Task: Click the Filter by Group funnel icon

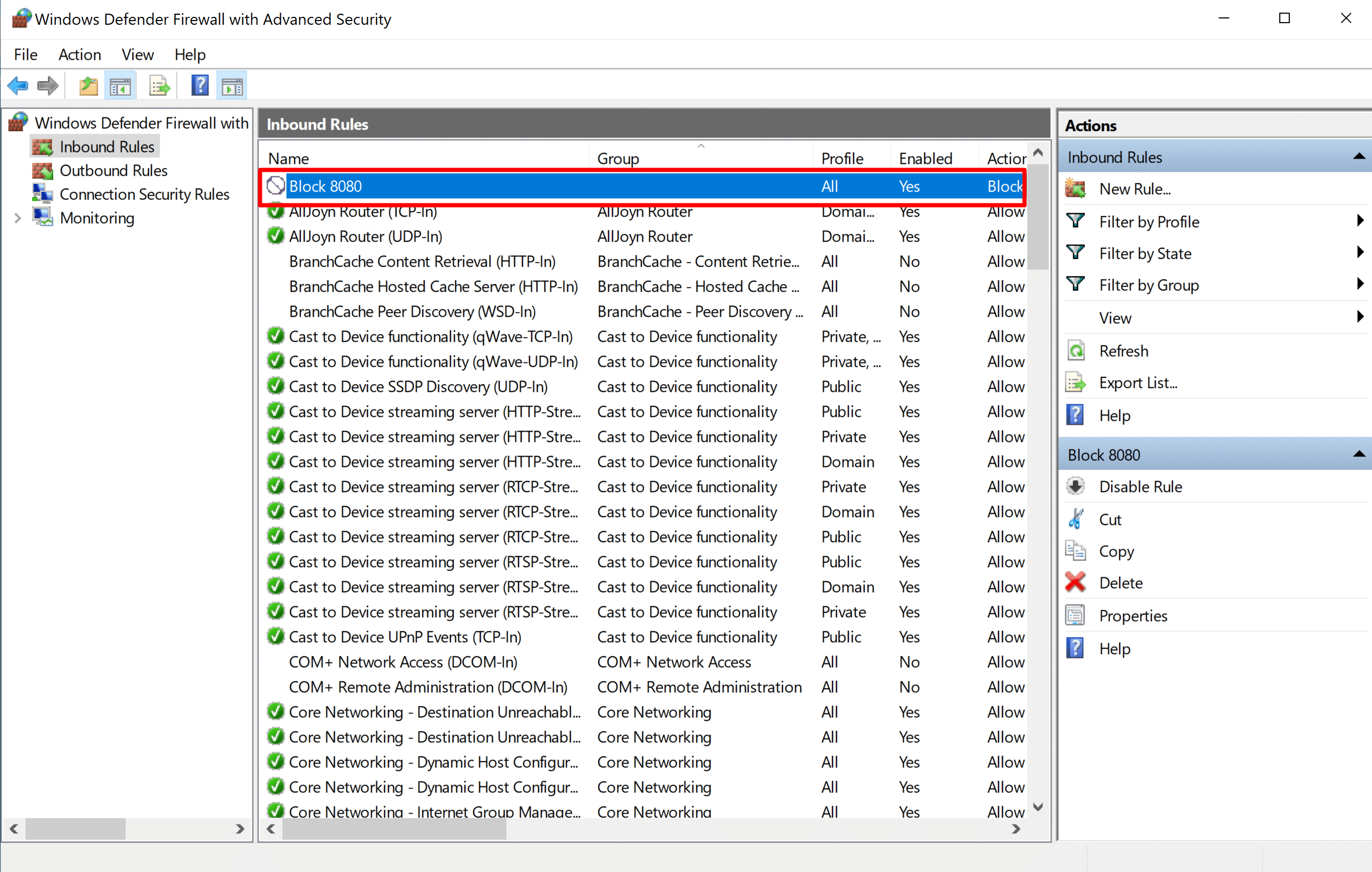Action: click(x=1076, y=284)
